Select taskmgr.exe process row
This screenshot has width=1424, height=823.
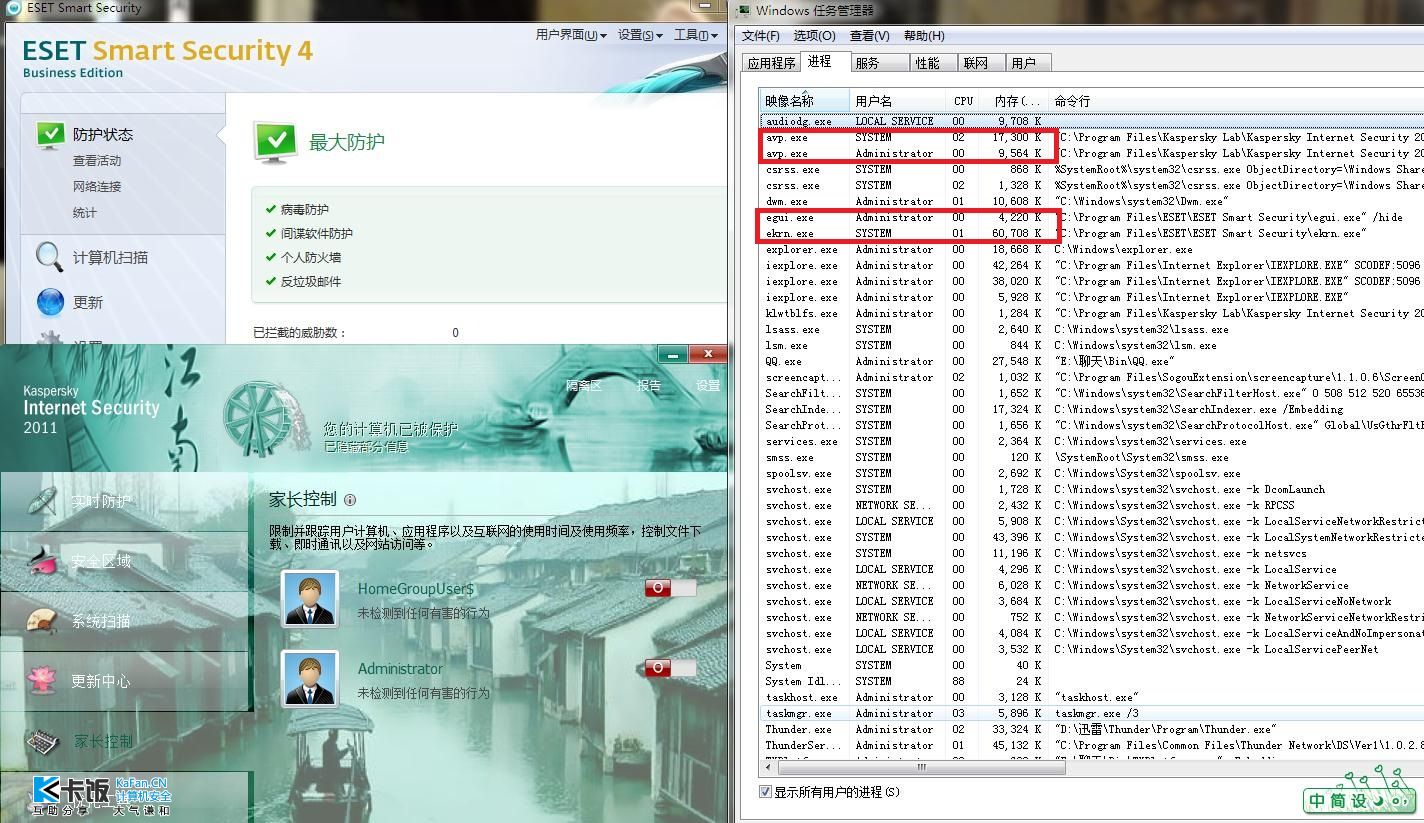click(1090, 713)
